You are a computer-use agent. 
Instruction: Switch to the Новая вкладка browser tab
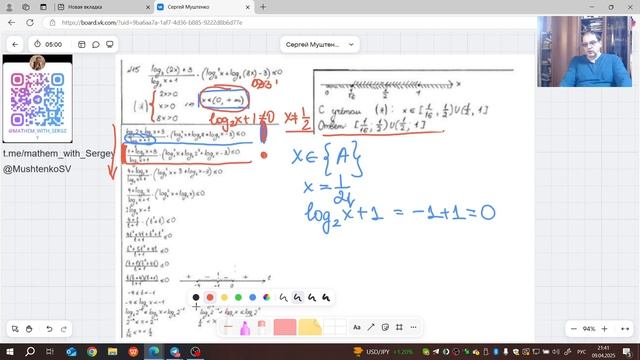pos(103,7)
